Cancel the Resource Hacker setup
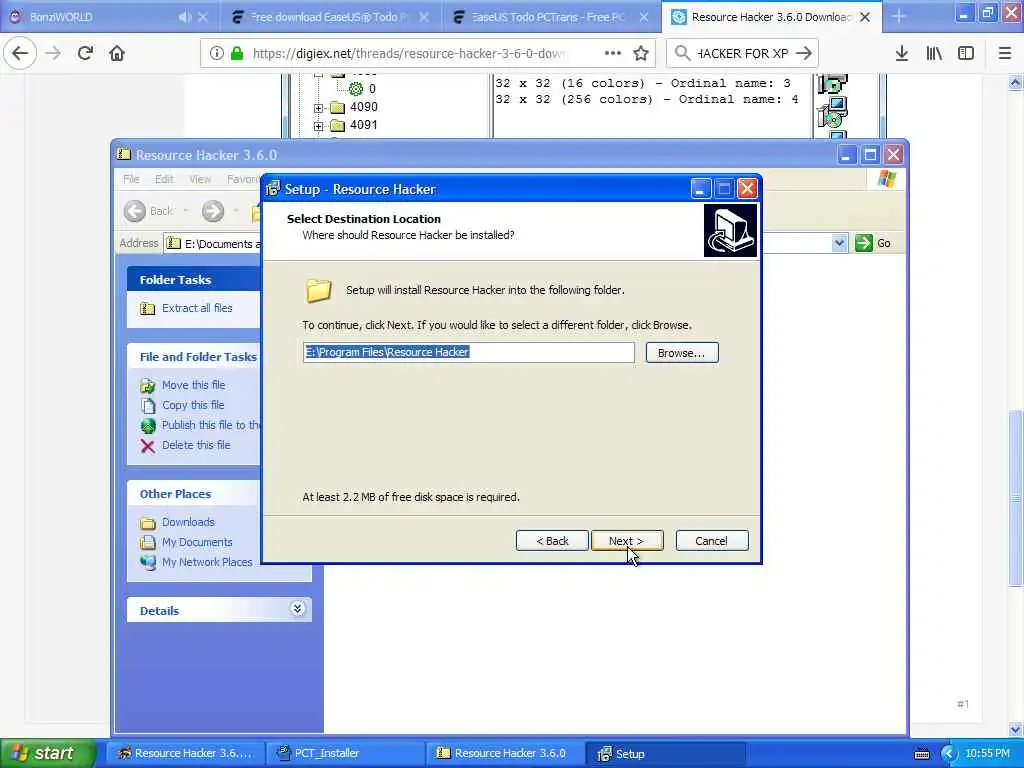Image resolution: width=1024 pixels, height=768 pixels. [712, 541]
